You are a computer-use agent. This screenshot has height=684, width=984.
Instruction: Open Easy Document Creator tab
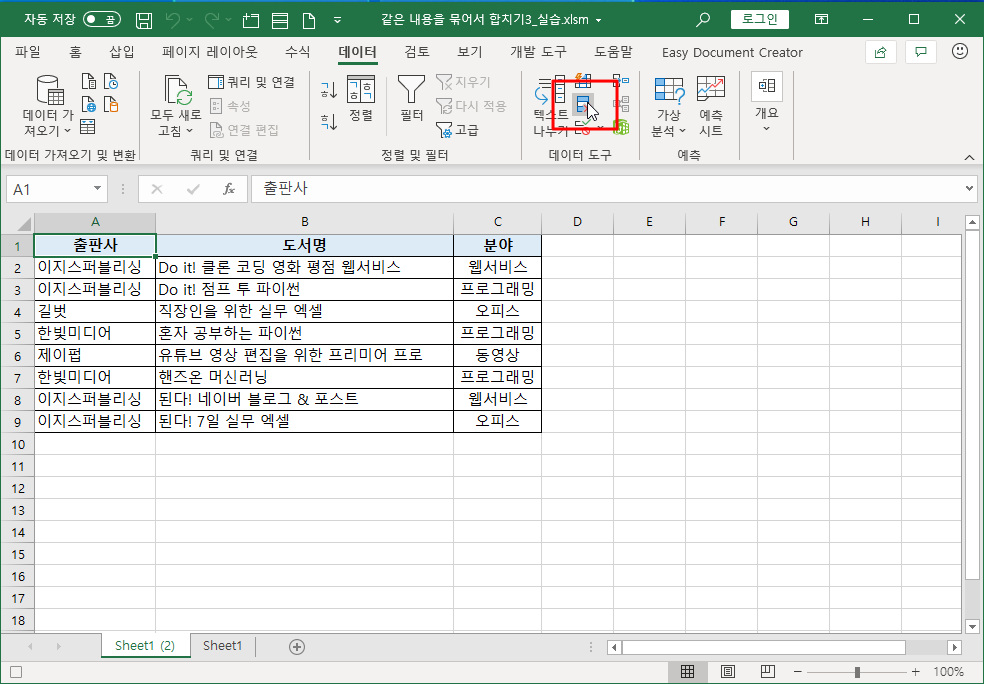(x=732, y=53)
